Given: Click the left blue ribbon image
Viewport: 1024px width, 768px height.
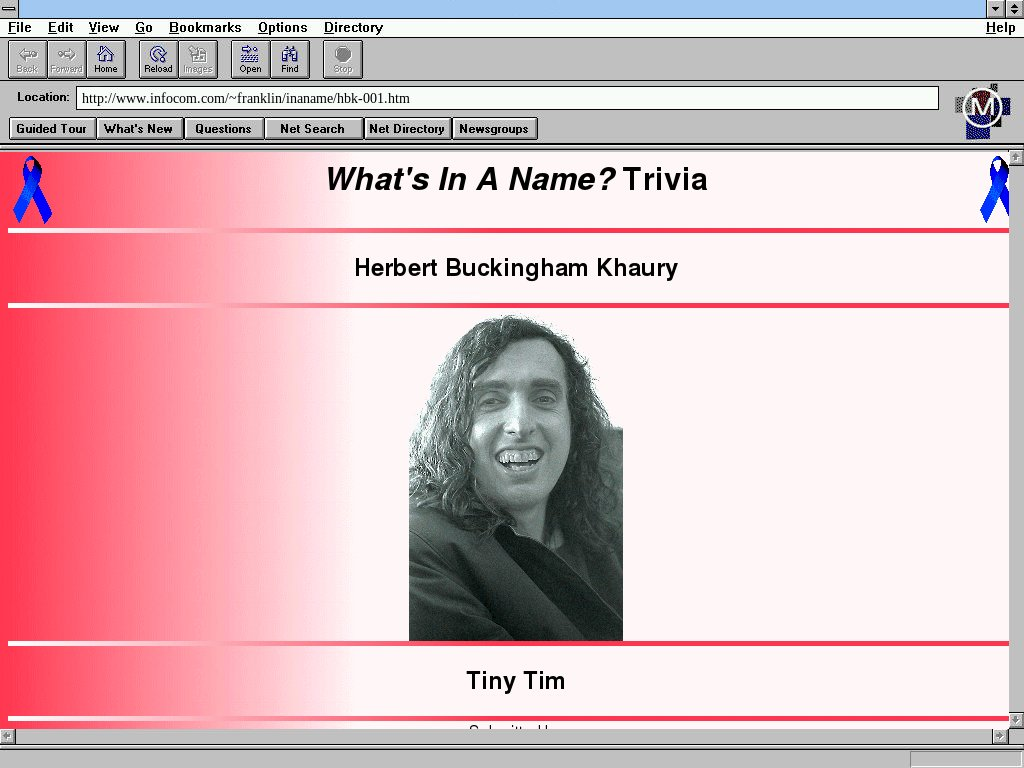Looking at the screenshot, I should pyautogui.click(x=31, y=189).
